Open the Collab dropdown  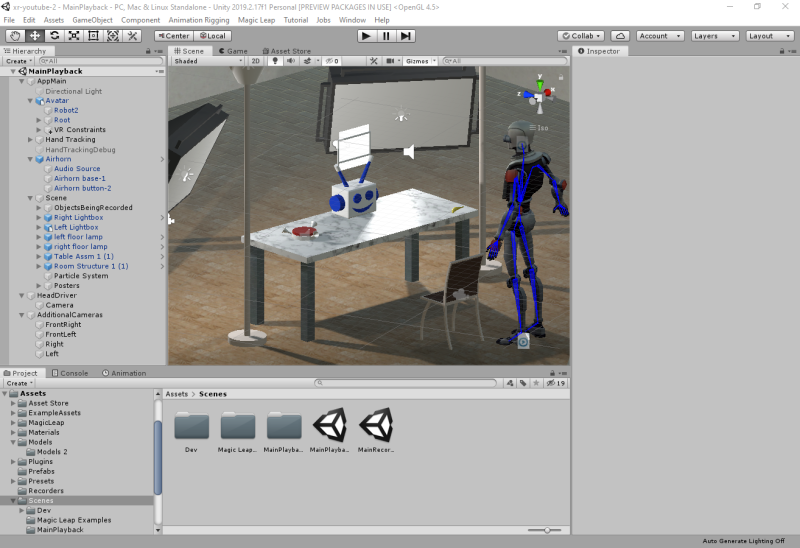point(581,36)
